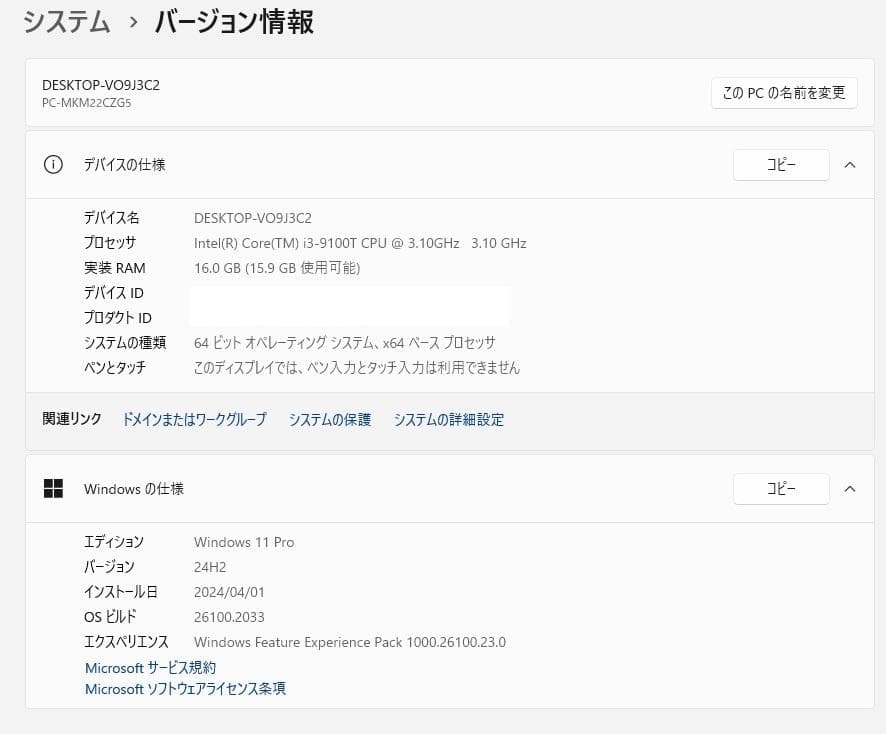Viewport: 886px width, 734px height.
Task: Copy device specifications with コピー button
Action: coord(781,164)
